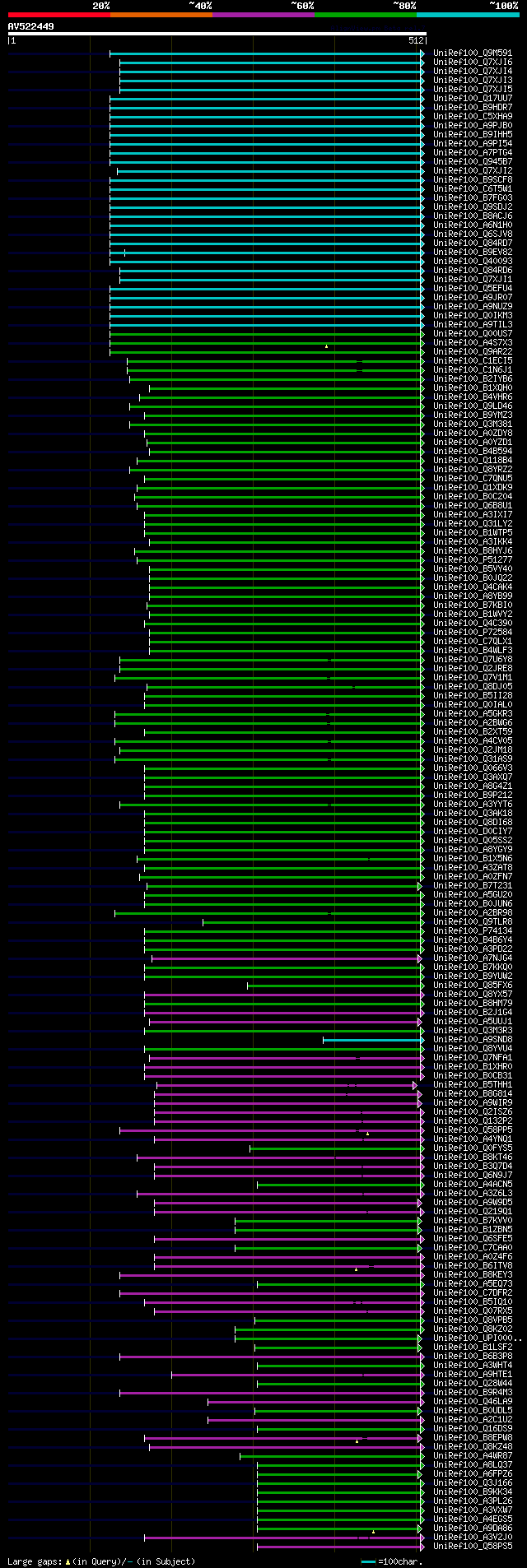Open hit UniRef100_B9HDR7
The image size is (527, 1568).
point(473,107)
